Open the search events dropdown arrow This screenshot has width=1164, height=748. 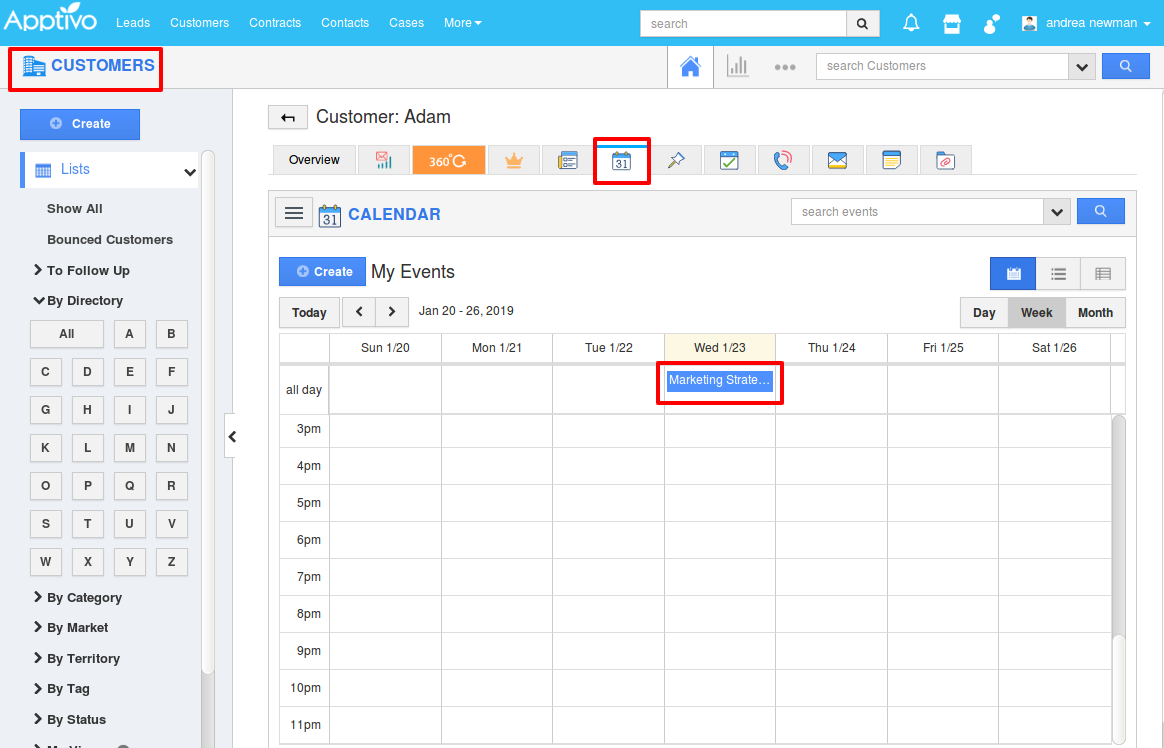(x=1057, y=212)
